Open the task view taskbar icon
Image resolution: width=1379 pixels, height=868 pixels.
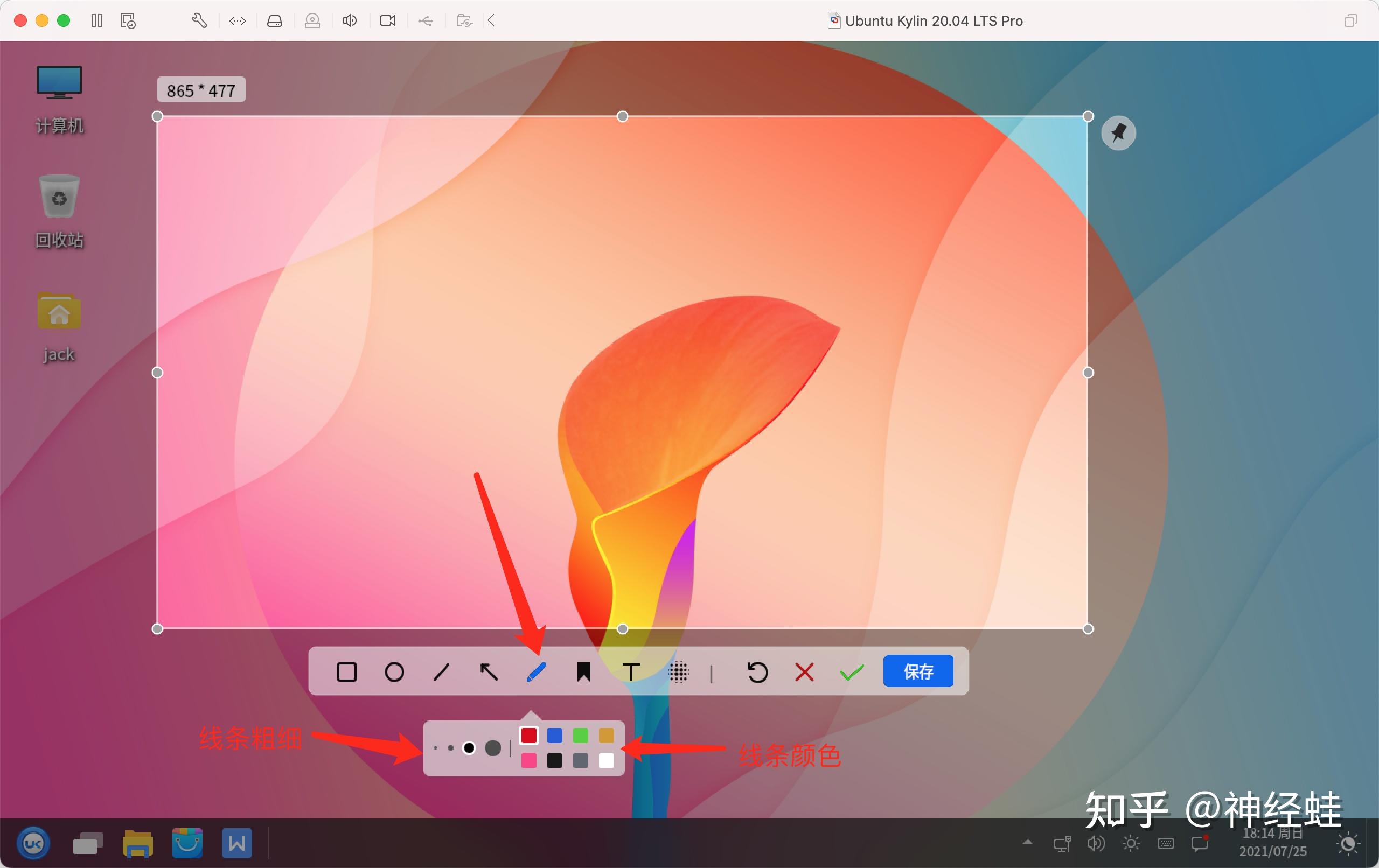88,843
